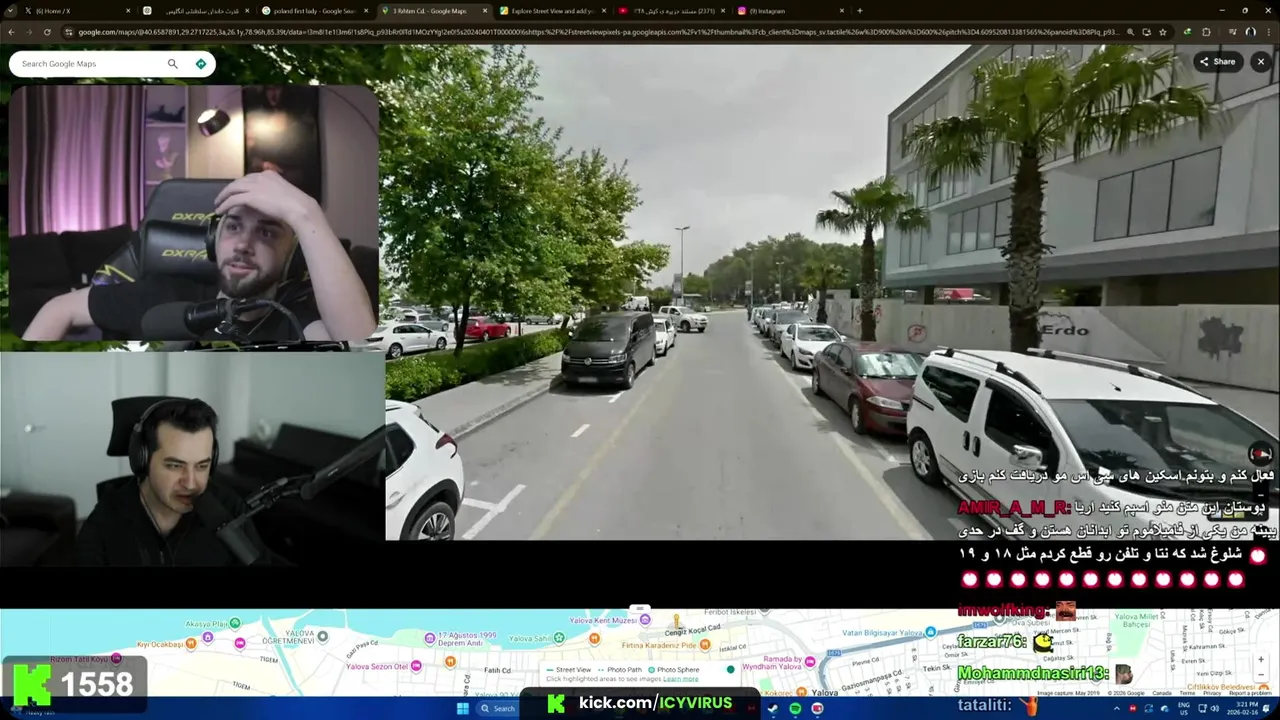Collapse the mini map using top handle
The height and width of the screenshot is (720, 1280).
(x=640, y=608)
